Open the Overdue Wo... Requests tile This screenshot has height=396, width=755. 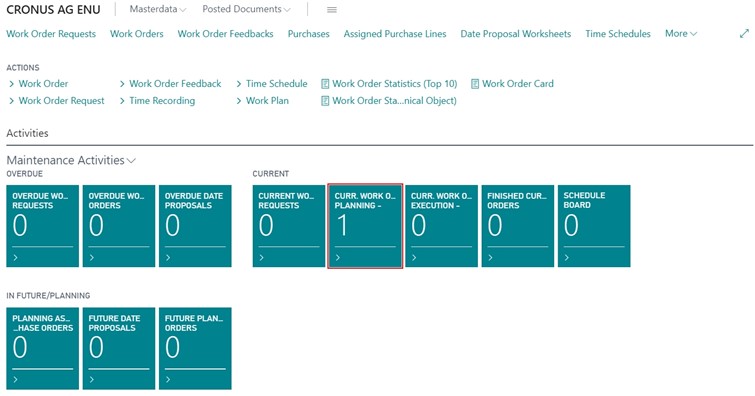point(42,226)
